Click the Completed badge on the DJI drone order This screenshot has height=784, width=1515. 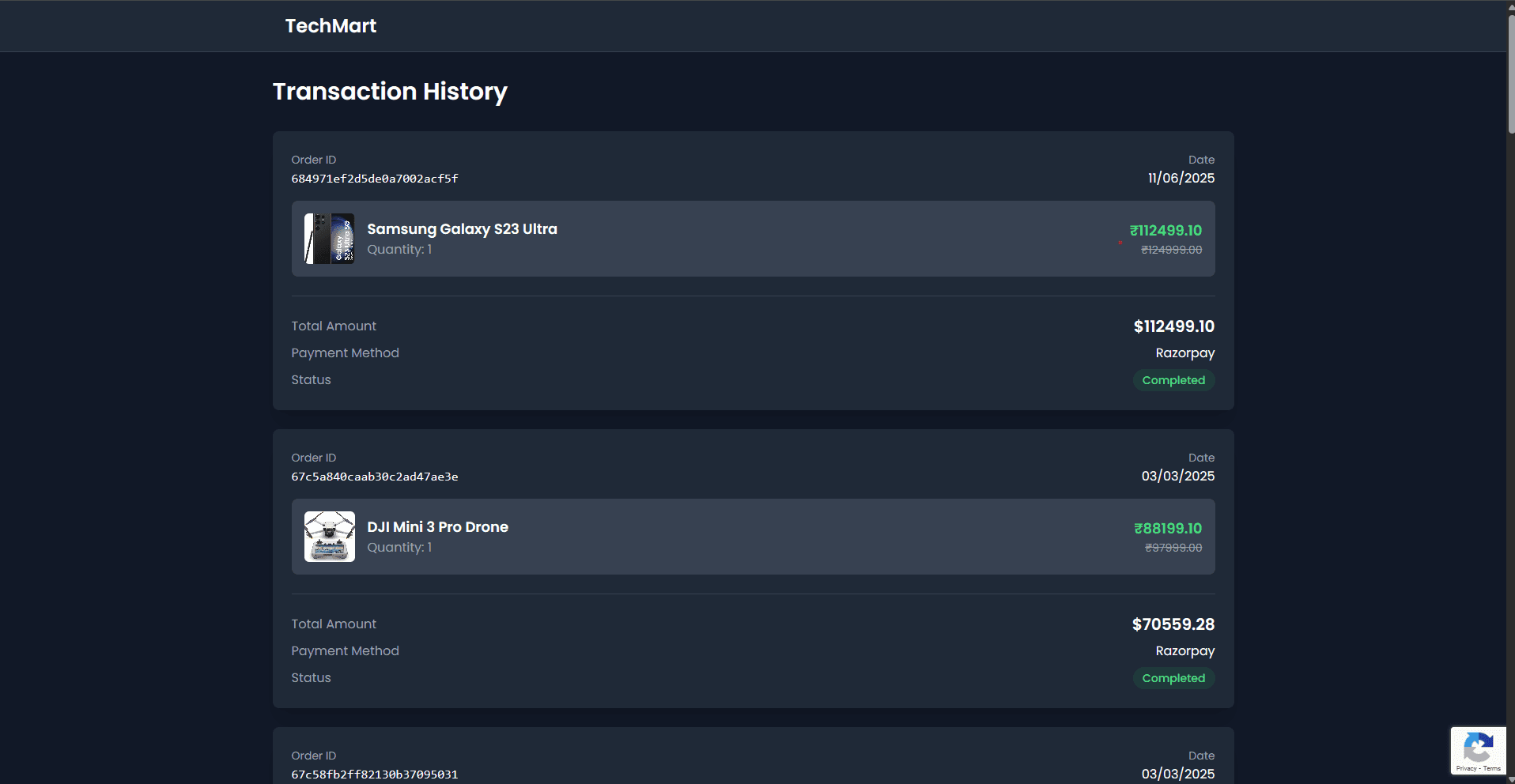pos(1173,678)
